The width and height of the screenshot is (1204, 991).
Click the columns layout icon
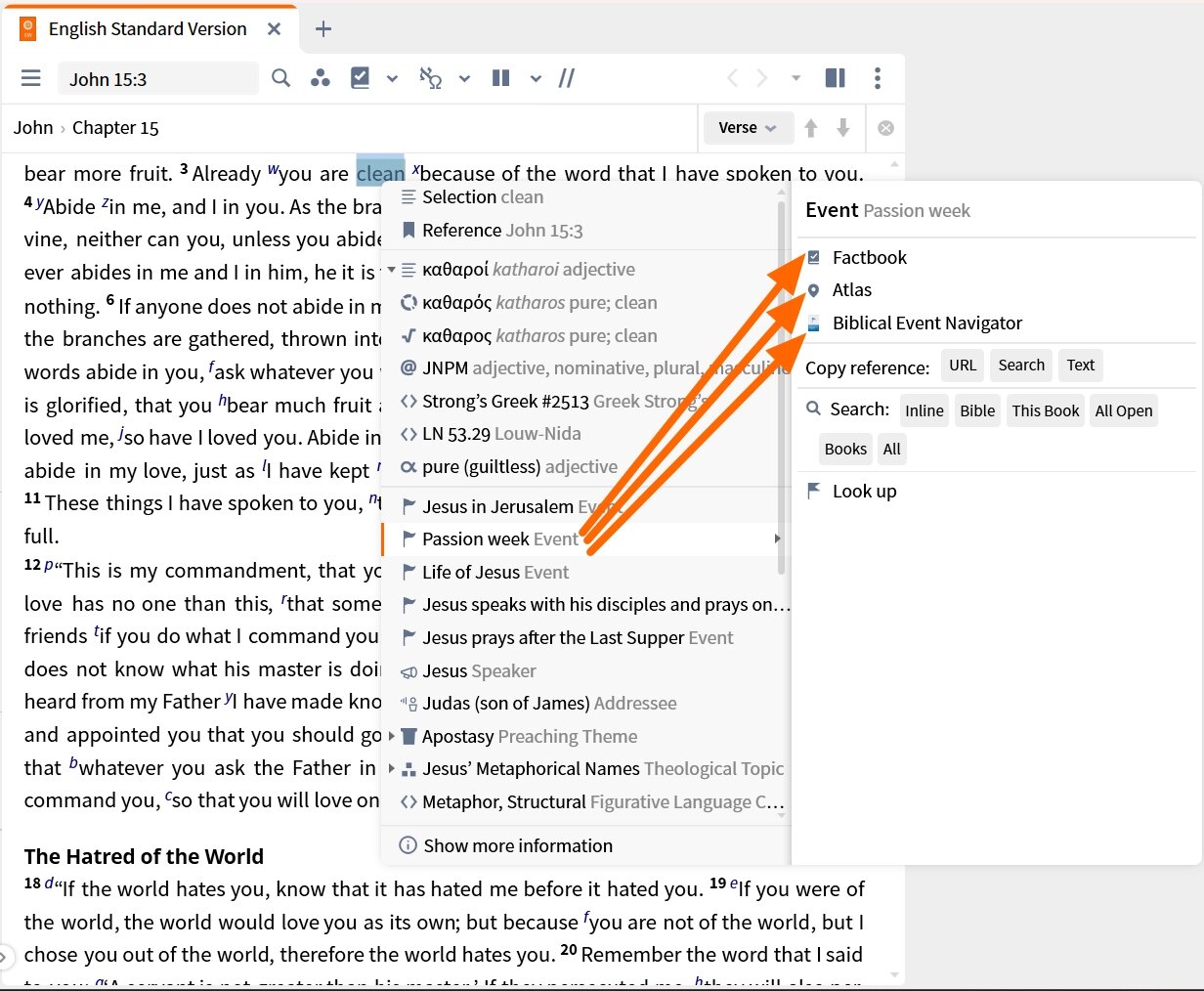pyautogui.click(x=501, y=78)
